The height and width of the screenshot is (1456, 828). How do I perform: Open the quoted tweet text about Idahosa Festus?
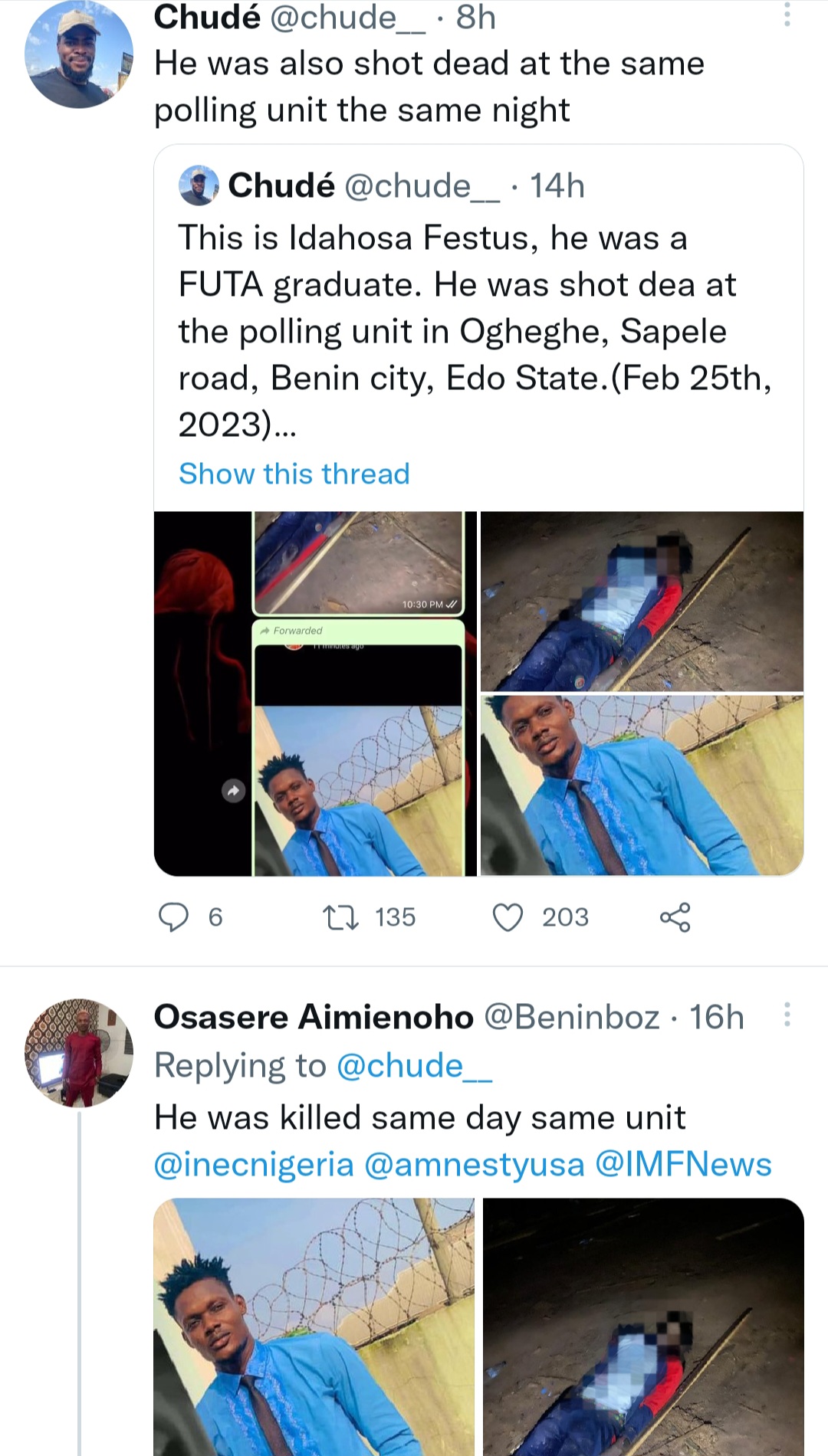pyautogui.click(x=475, y=331)
